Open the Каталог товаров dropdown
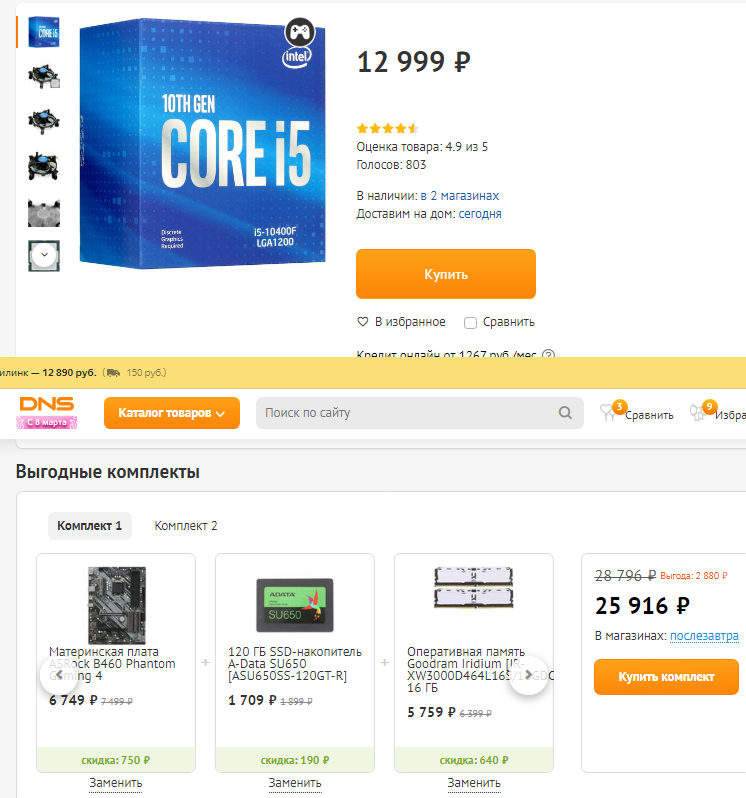The height and width of the screenshot is (798, 746). coord(171,413)
